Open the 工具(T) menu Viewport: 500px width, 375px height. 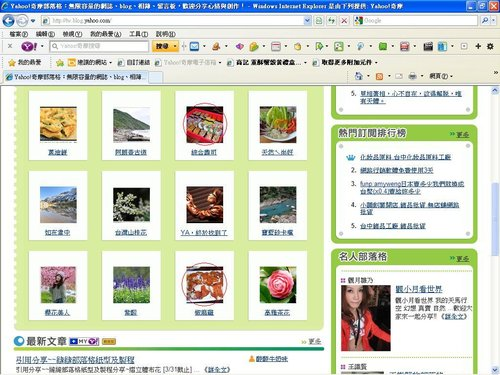tap(138, 34)
